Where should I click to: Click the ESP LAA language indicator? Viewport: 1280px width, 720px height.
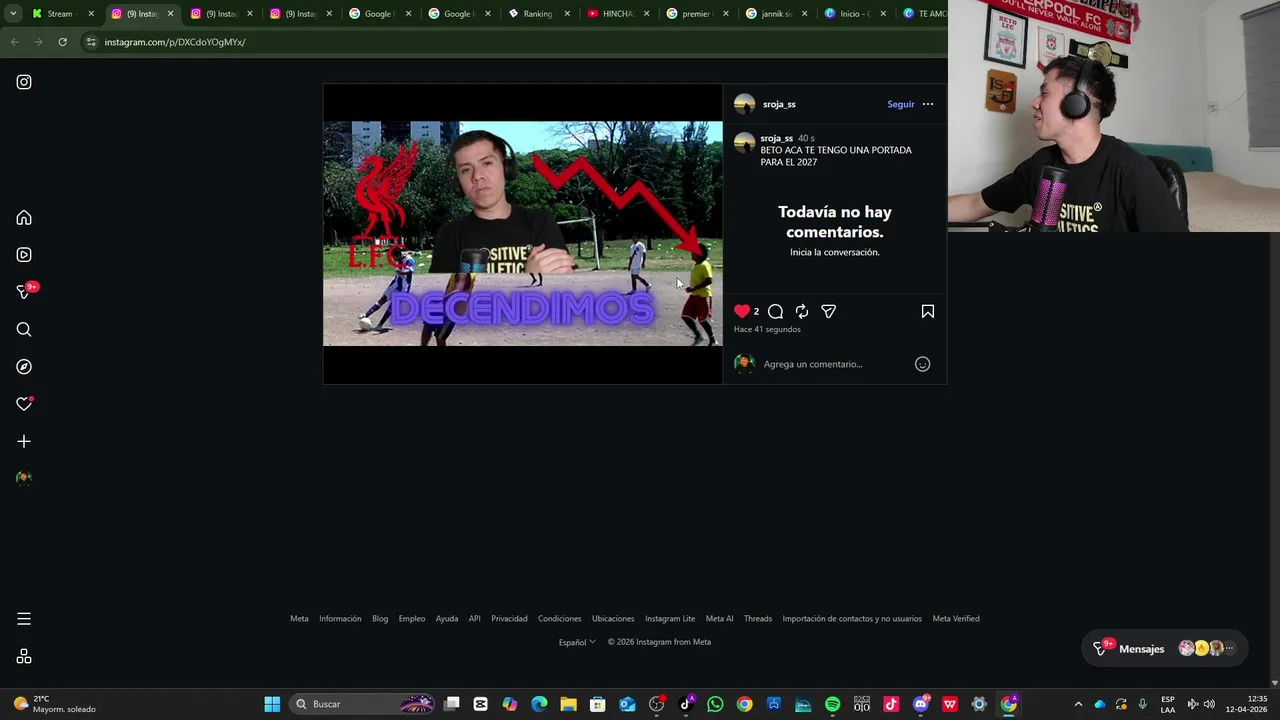click(x=1167, y=704)
